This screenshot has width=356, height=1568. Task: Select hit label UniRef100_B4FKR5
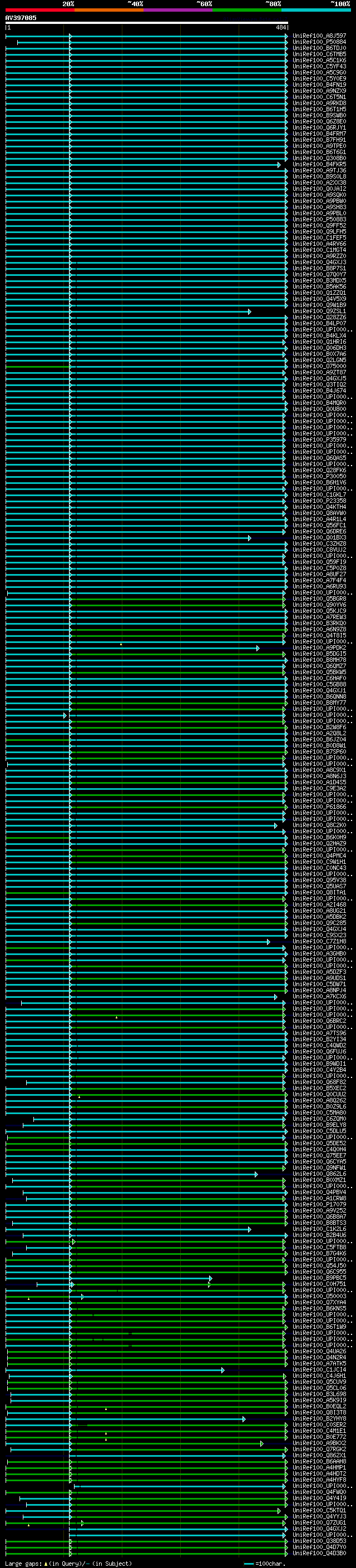(319, 164)
